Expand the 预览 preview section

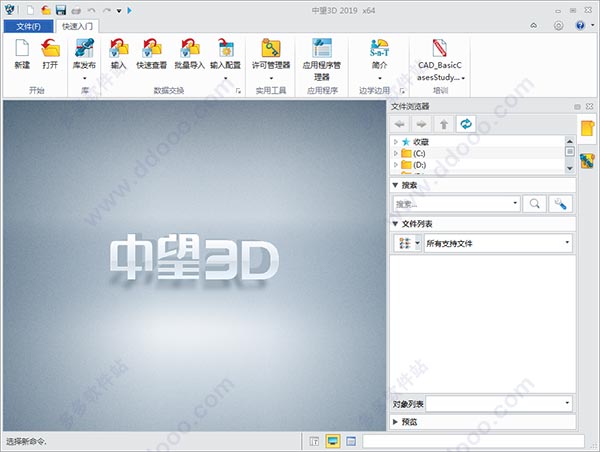[x=395, y=422]
